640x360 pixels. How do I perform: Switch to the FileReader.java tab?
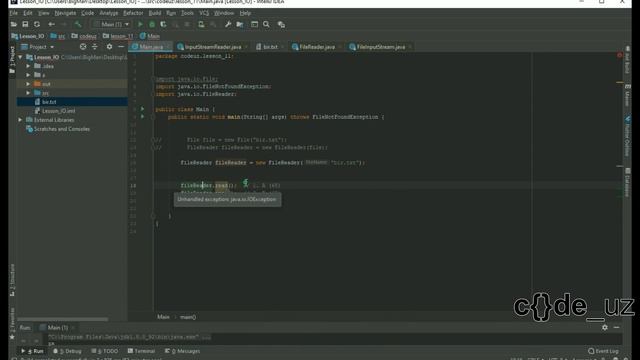click(x=317, y=47)
